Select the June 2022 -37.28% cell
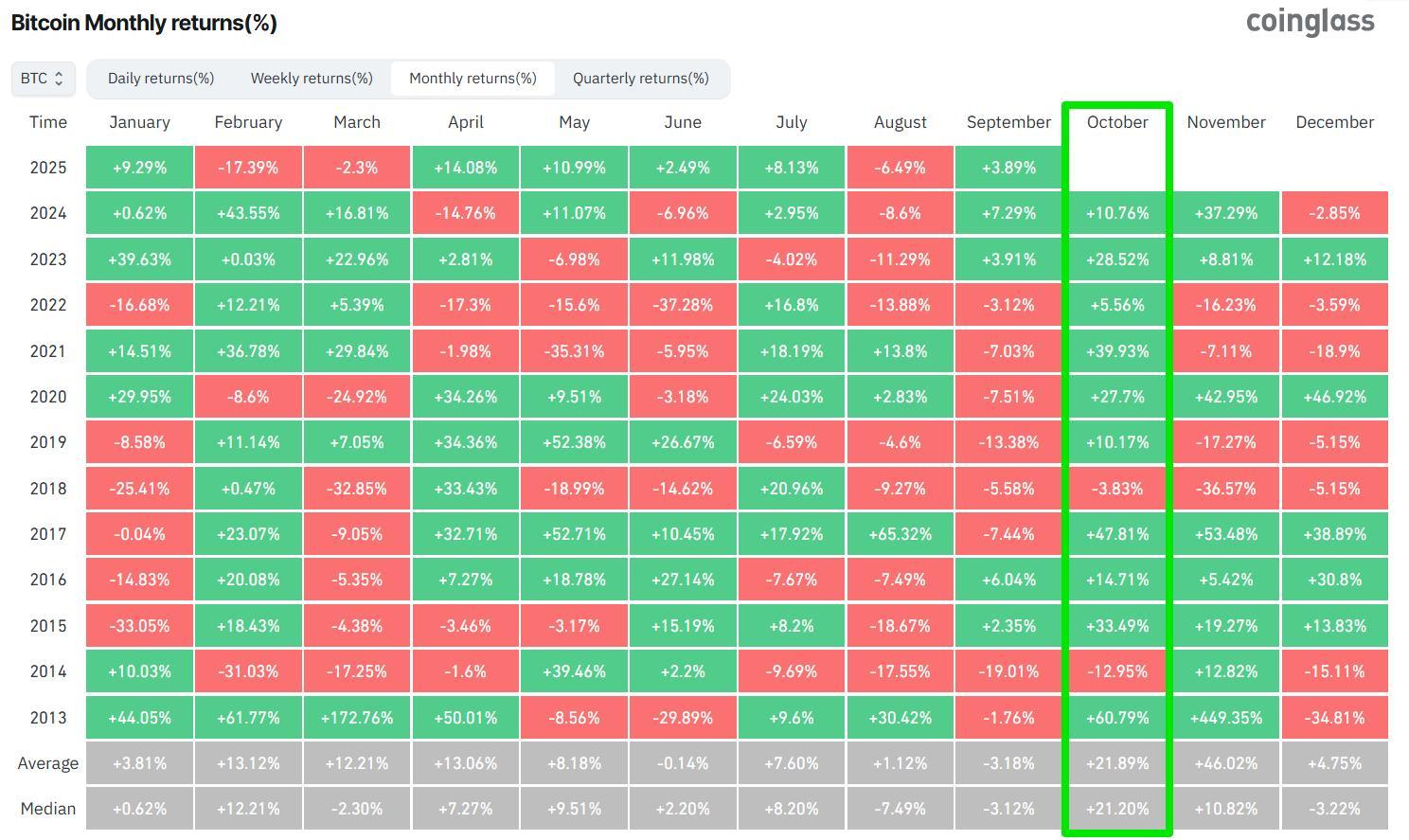1409x840 pixels. point(683,305)
